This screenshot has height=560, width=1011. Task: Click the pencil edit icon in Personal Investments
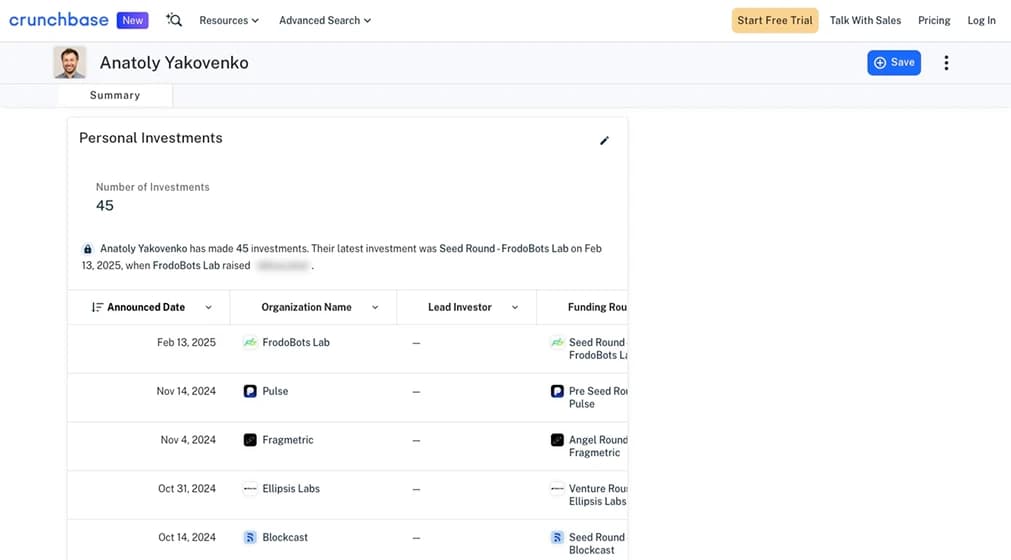pos(604,141)
